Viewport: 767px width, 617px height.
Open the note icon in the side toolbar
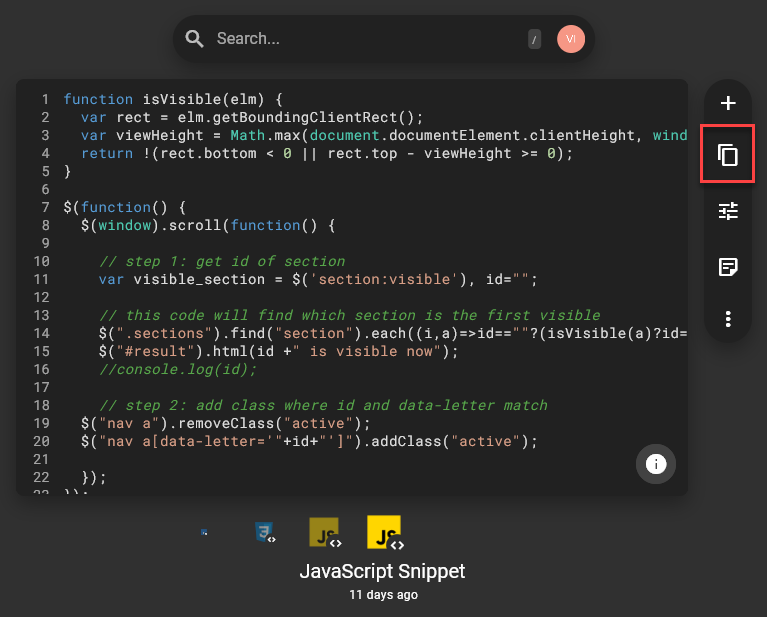(x=728, y=266)
